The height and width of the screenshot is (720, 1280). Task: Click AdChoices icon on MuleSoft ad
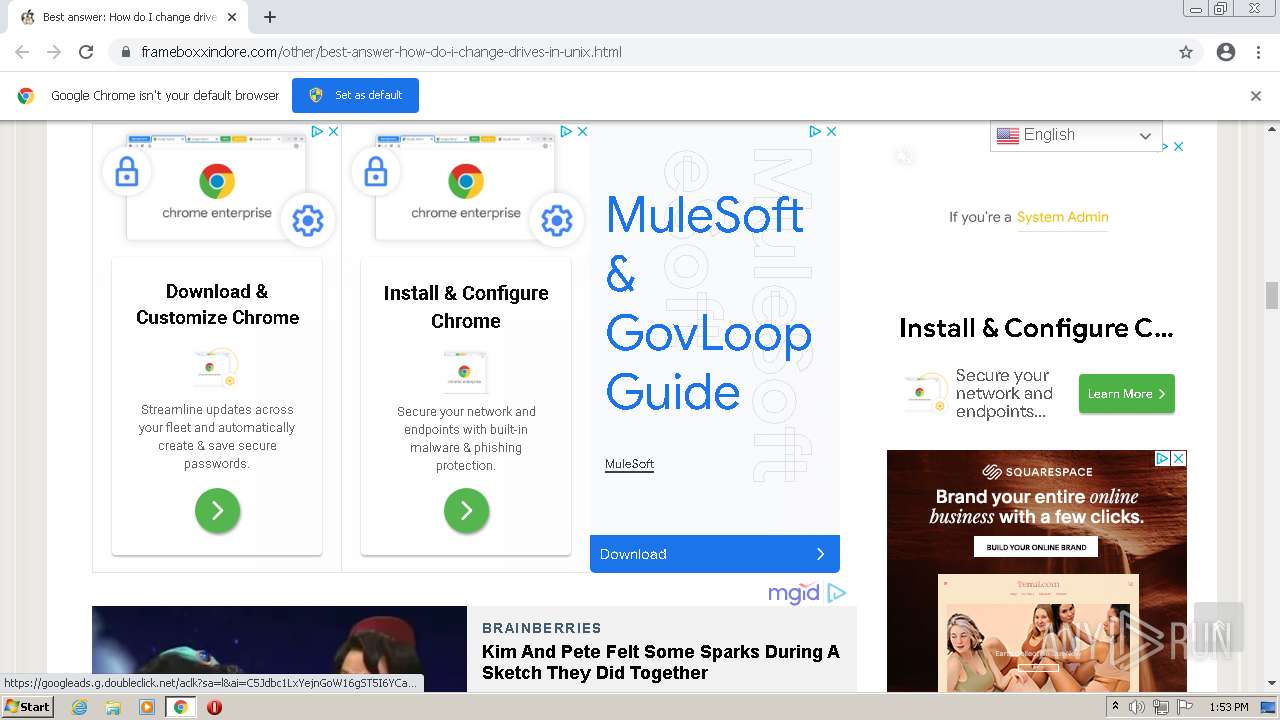(815, 131)
